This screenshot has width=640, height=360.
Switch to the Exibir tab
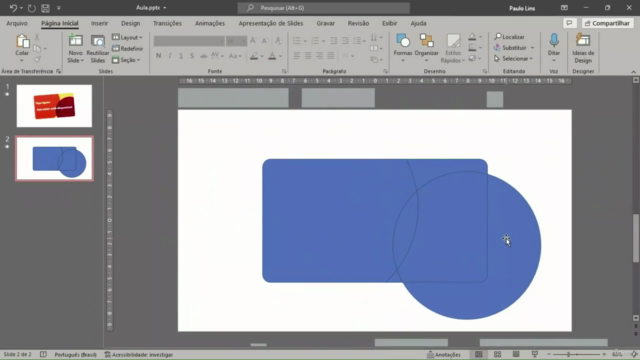[389, 23]
